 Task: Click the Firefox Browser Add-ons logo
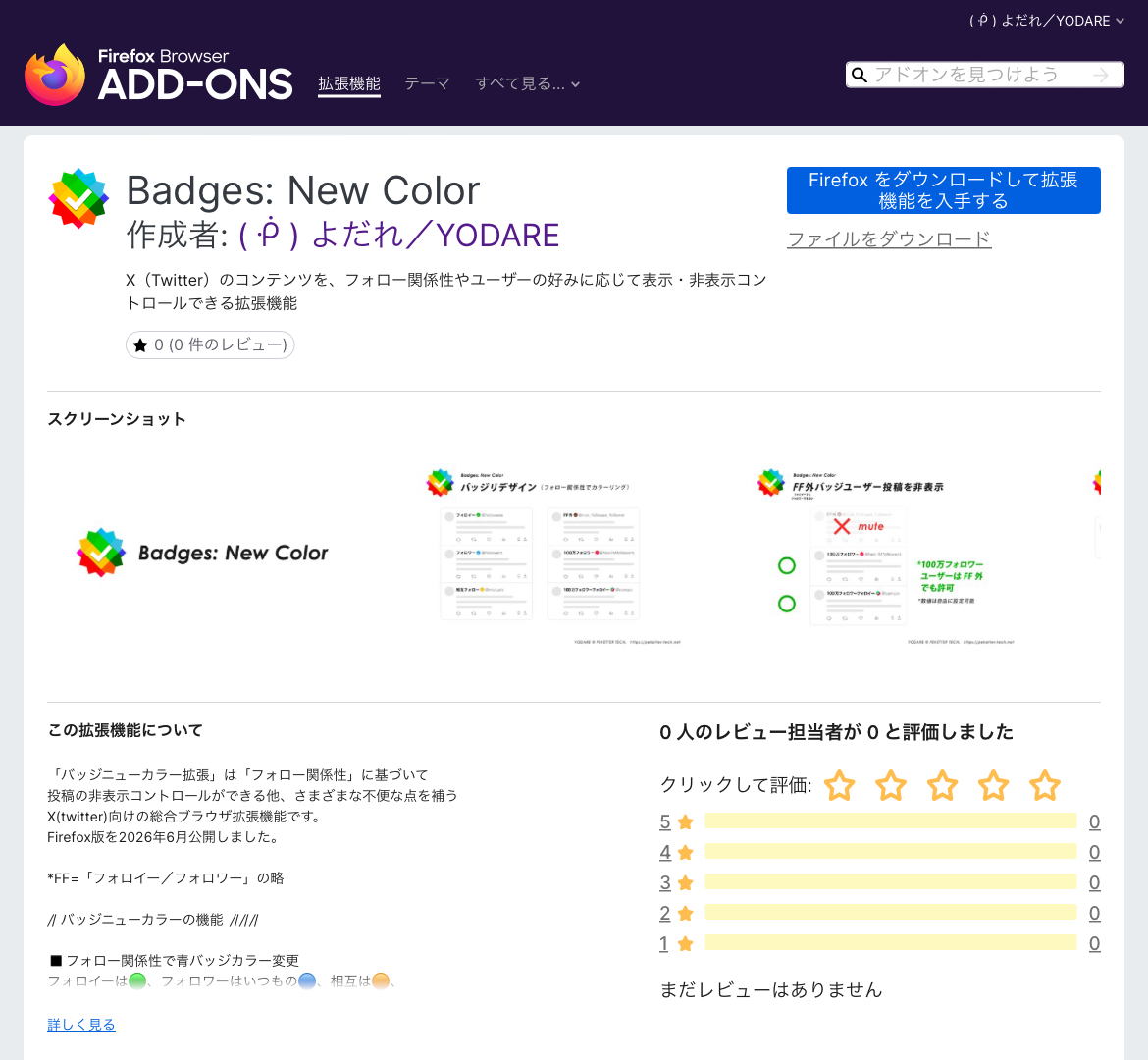(158, 75)
